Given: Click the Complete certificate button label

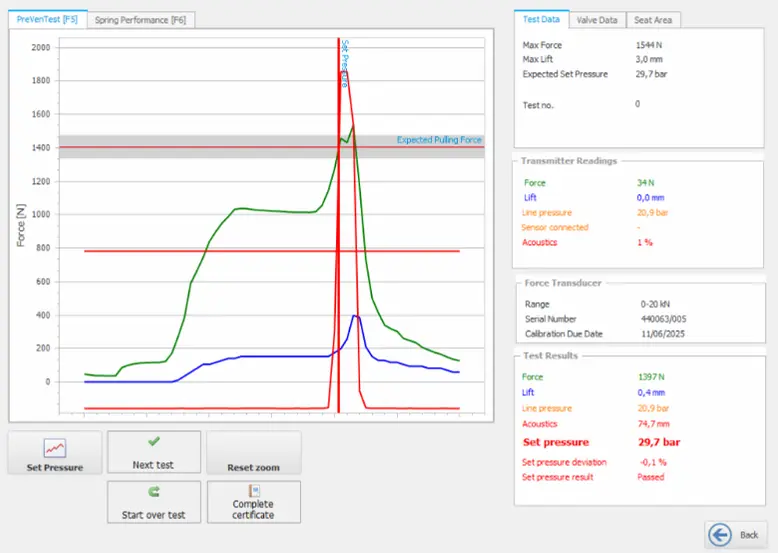Looking at the screenshot, I should [x=253, y=509].
